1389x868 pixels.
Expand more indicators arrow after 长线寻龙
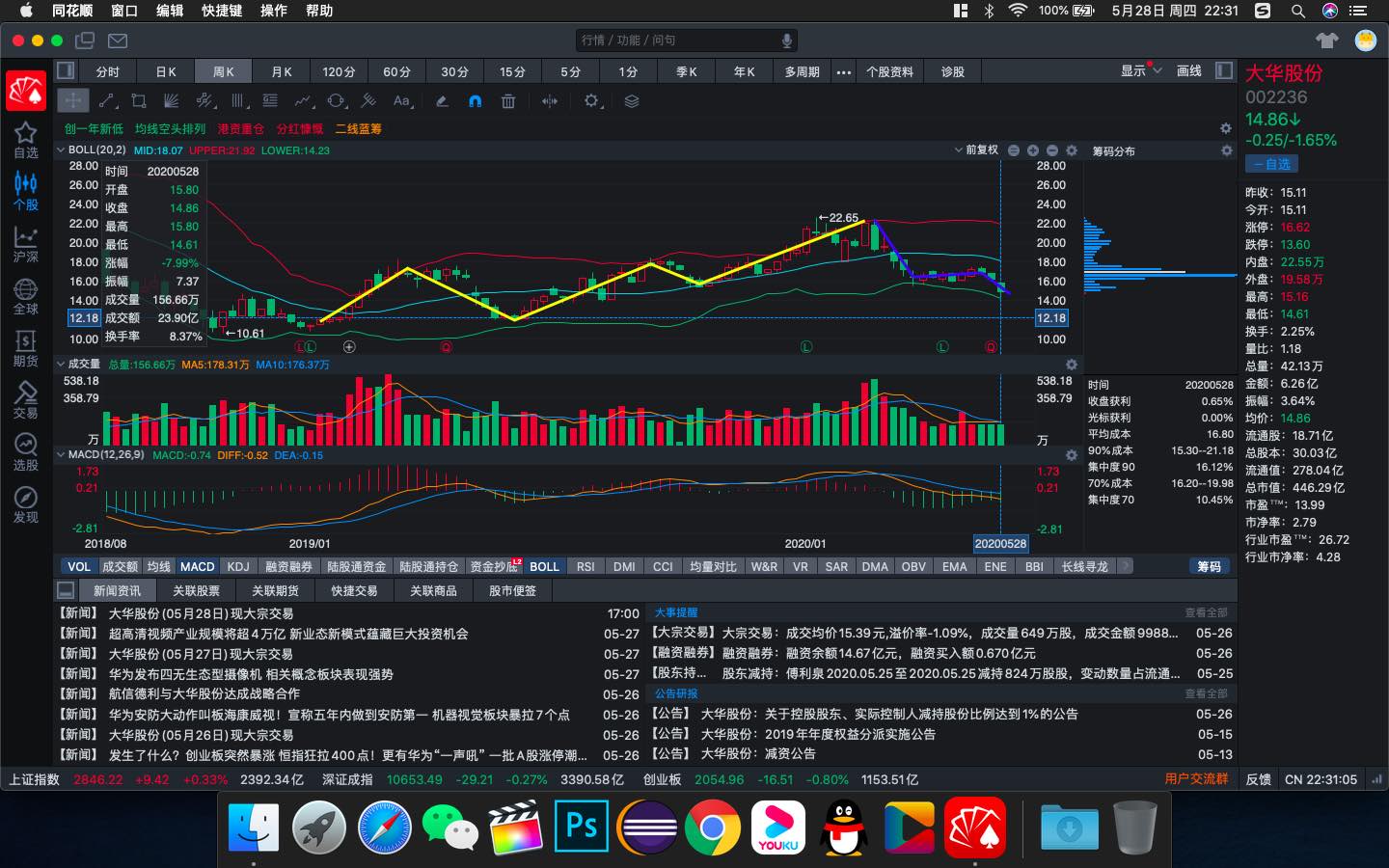(1125, 566)
